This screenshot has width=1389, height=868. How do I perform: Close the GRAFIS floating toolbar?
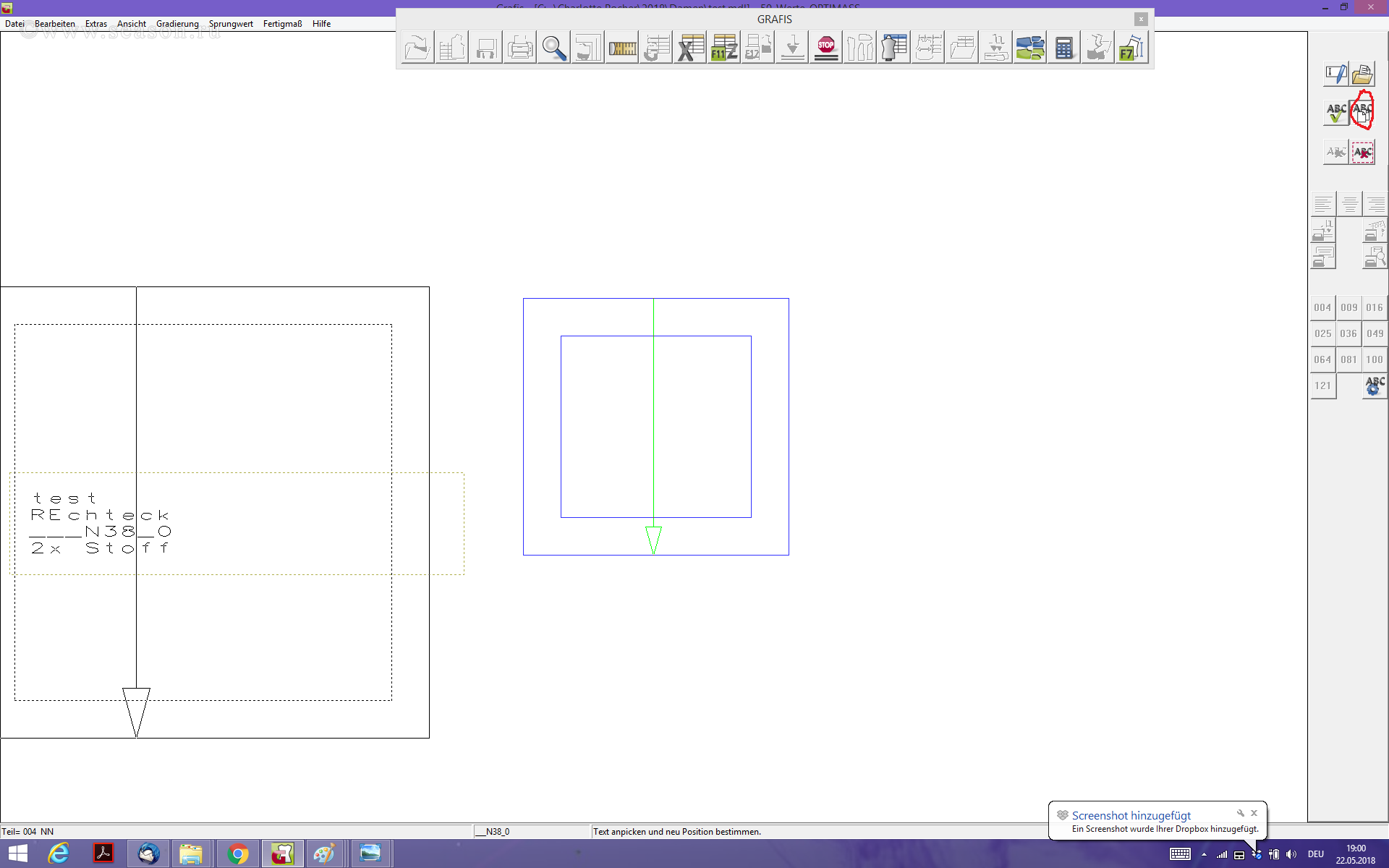tap(1141, 20)
